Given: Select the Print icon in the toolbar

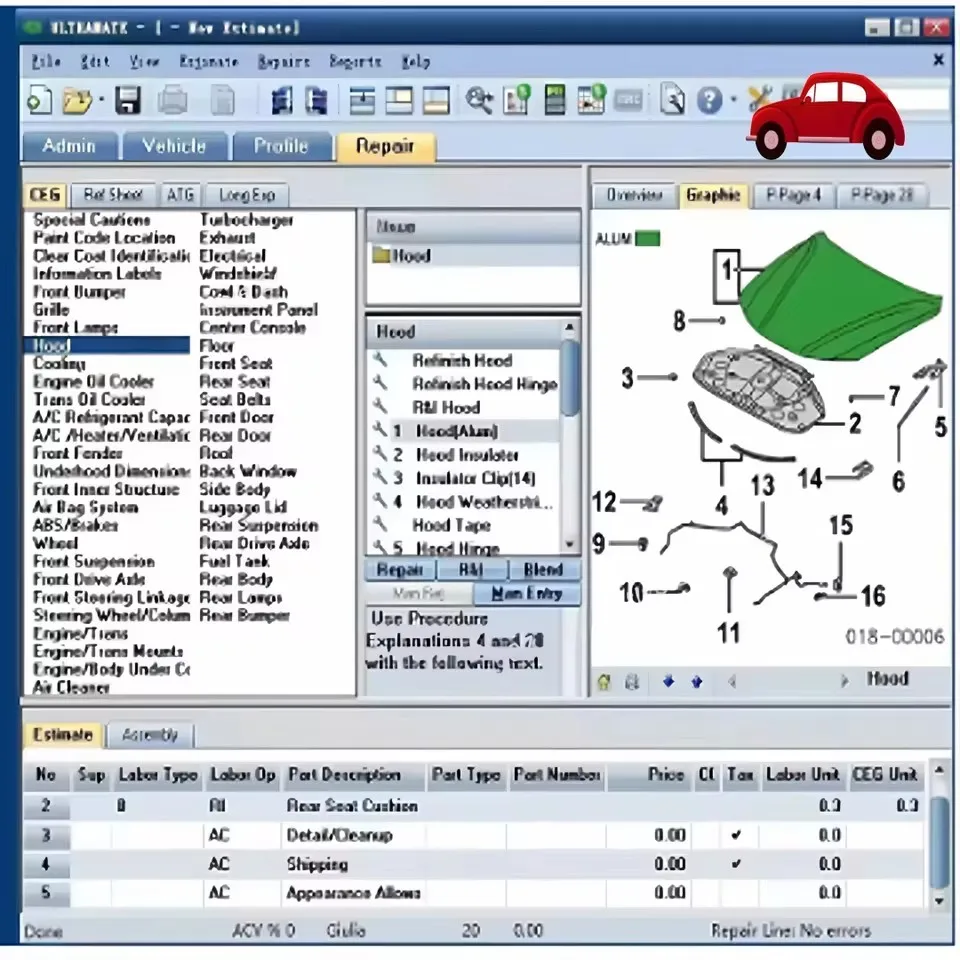Looking at the screenshot, I should click(173, 100).
